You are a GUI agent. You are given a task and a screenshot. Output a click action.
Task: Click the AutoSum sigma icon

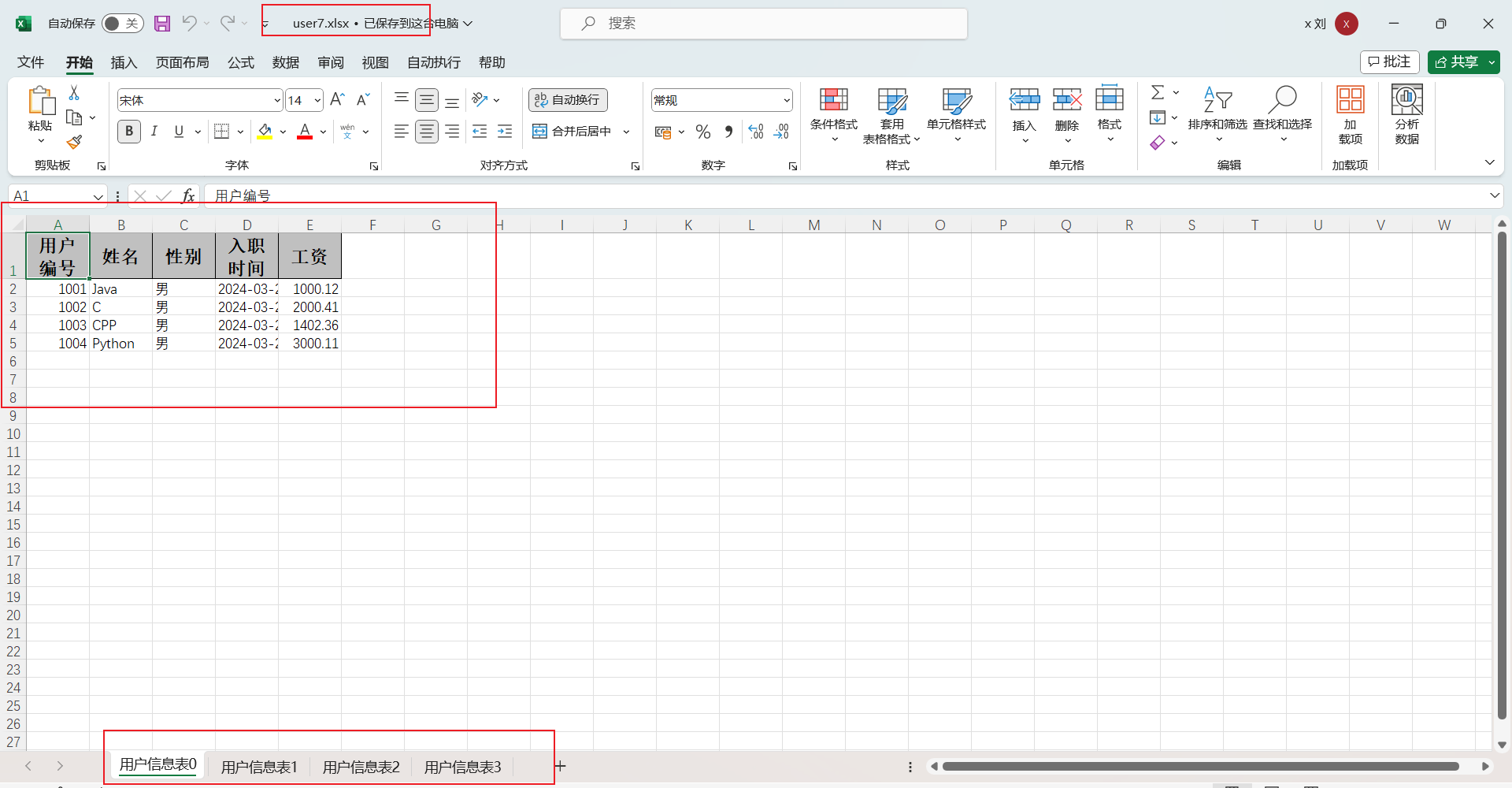[1158, 92]
